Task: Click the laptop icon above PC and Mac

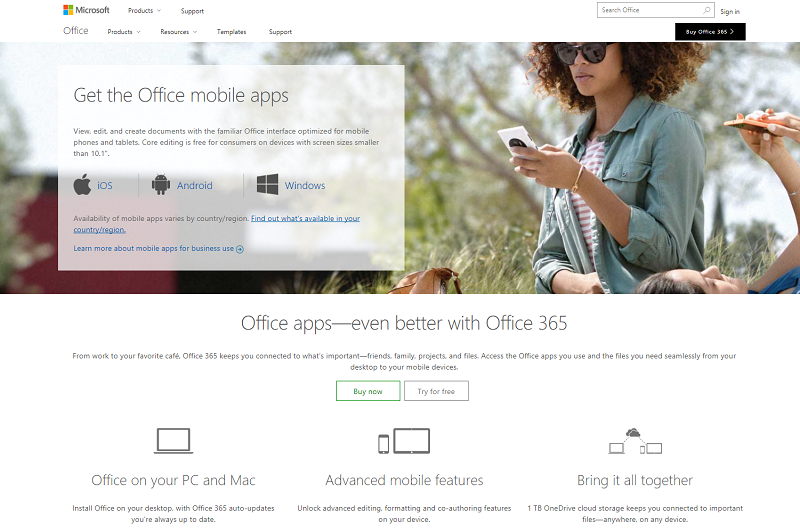Action: point(173,441)
